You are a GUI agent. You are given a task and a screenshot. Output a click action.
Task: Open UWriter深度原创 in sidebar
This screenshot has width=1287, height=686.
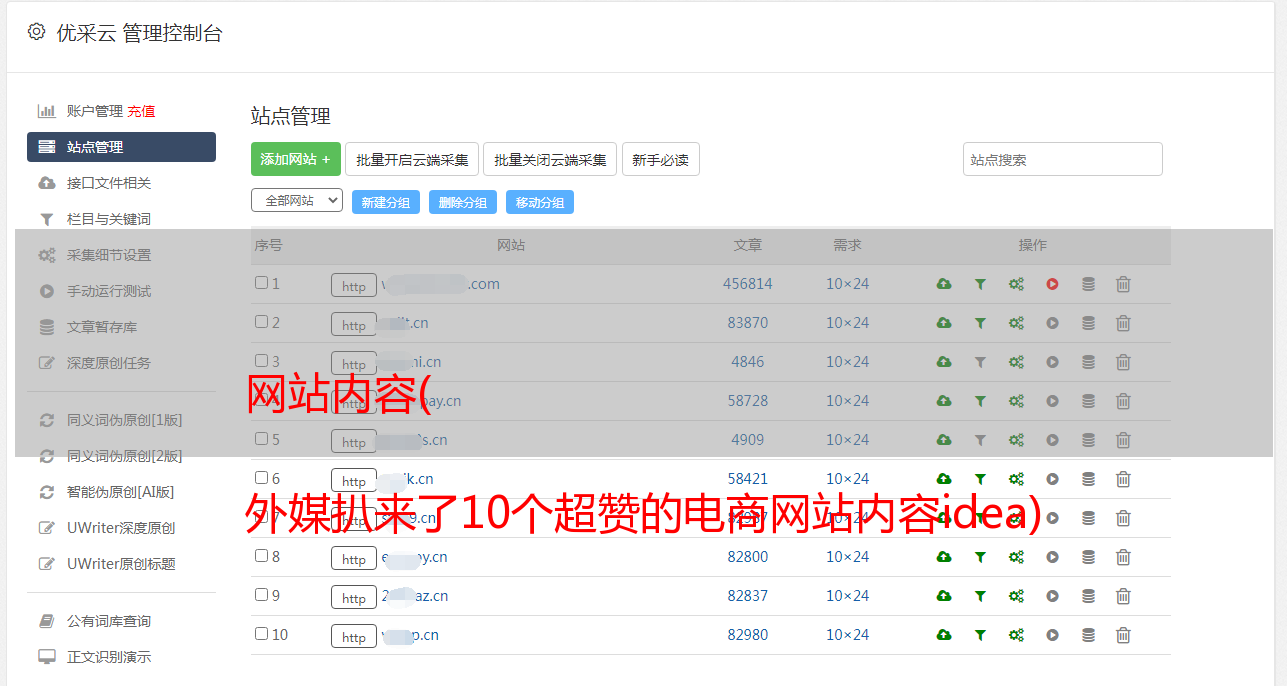121,528
